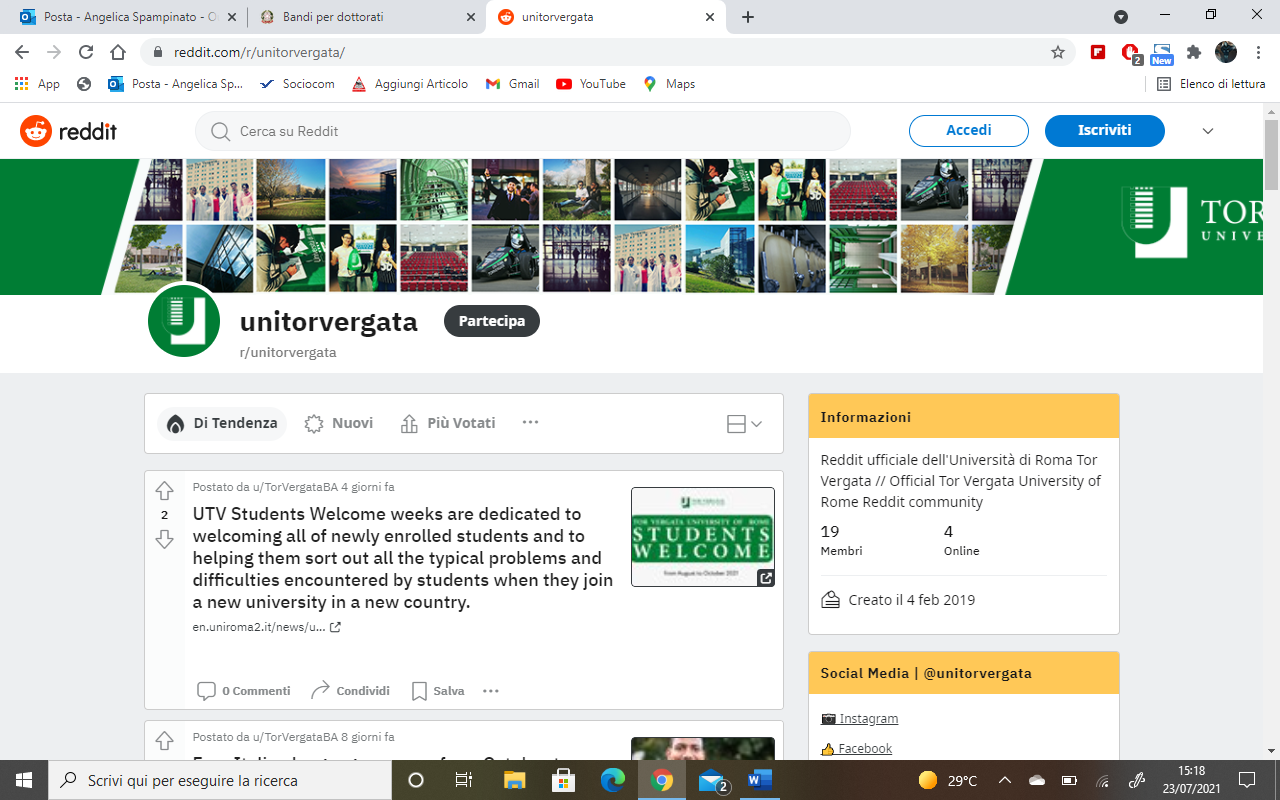Upvote the UTV Students Welcome post
Screen dimensions: 1280x800
pyautogui.click(x=164, y=490)
